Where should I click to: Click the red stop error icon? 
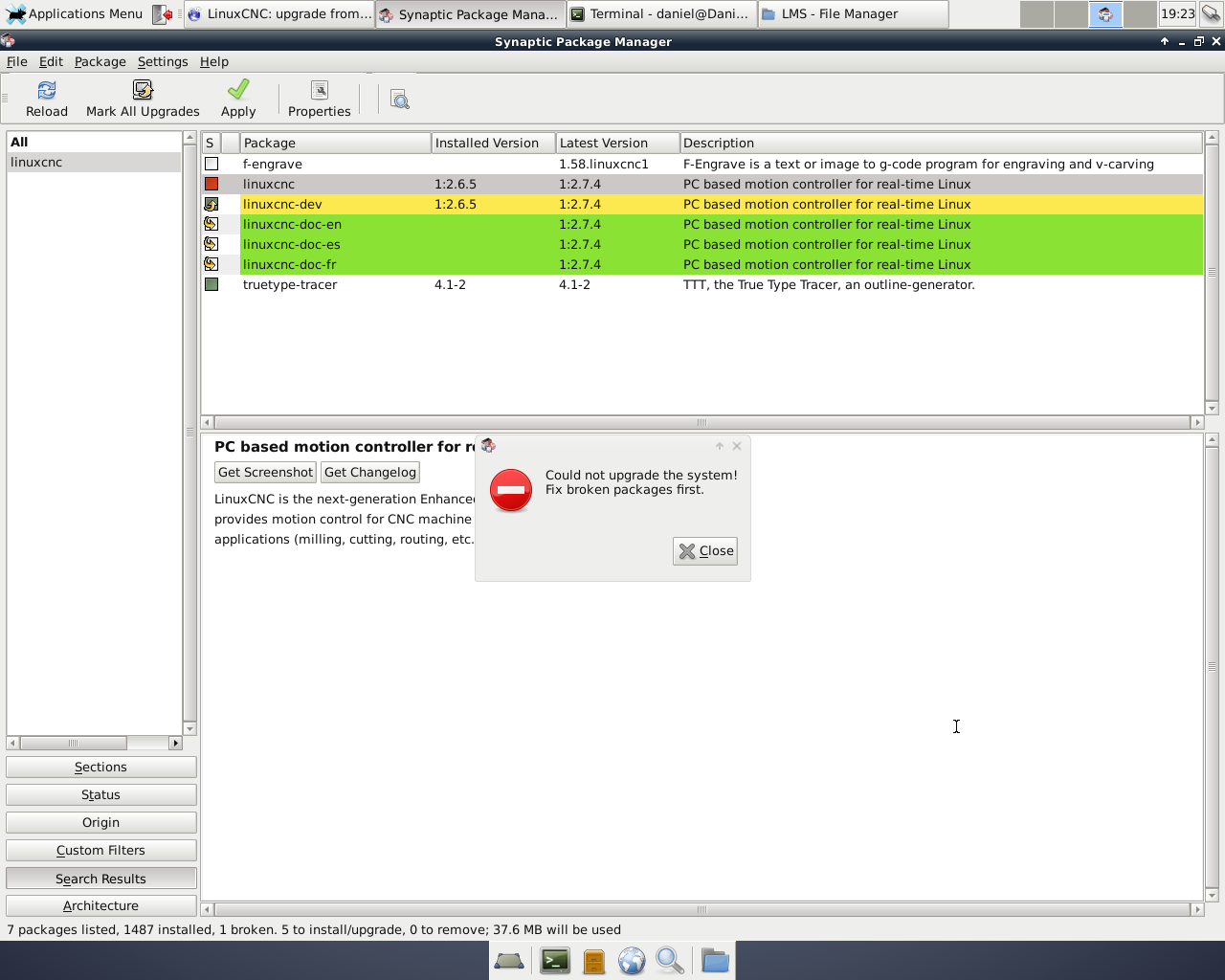coord(511,490)
